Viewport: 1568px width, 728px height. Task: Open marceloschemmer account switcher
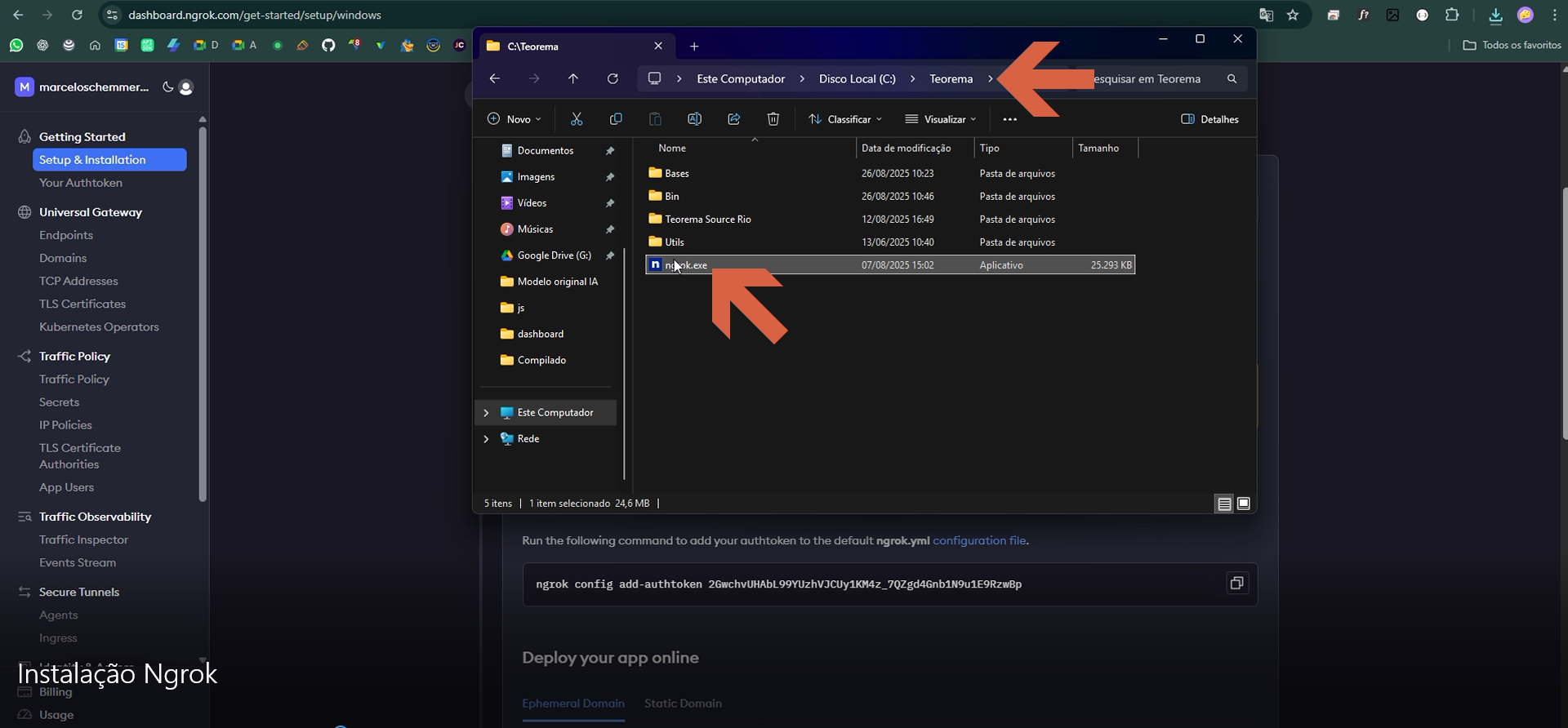82,87
